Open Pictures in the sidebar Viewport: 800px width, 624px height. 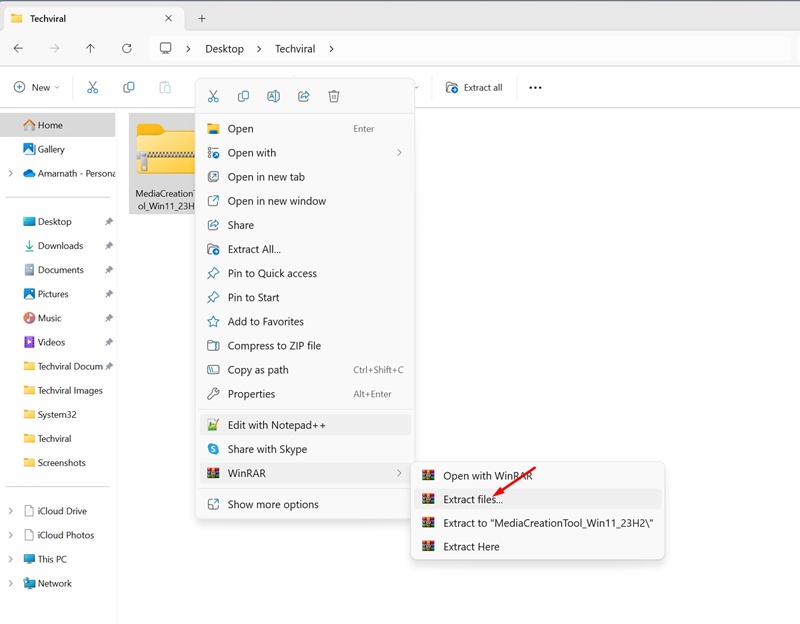pyautogui.click(x=58, y=294)
